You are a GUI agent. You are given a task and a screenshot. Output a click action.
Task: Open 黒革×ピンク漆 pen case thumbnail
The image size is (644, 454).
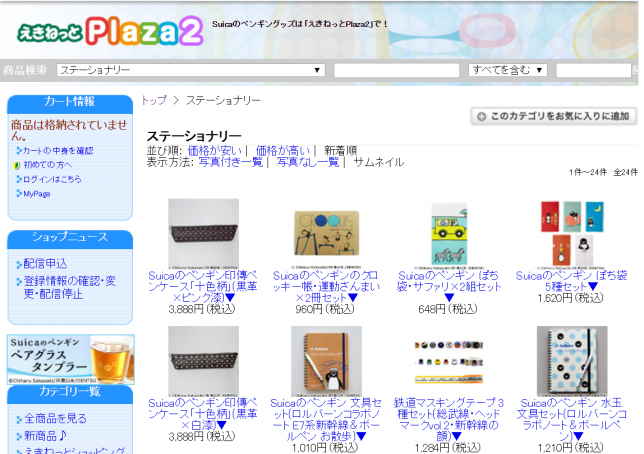coord(203,234)
